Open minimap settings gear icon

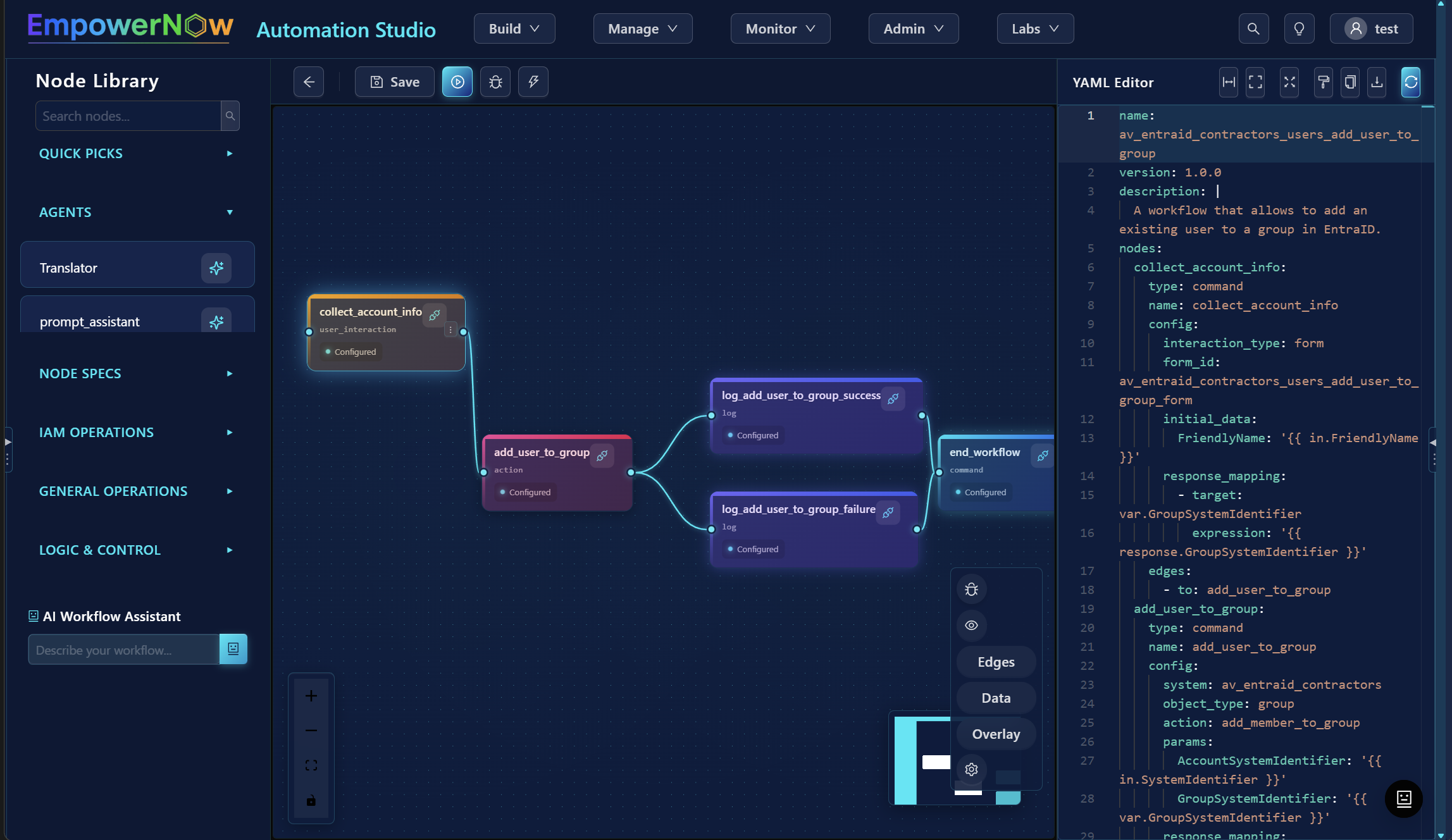coord(972,770)
